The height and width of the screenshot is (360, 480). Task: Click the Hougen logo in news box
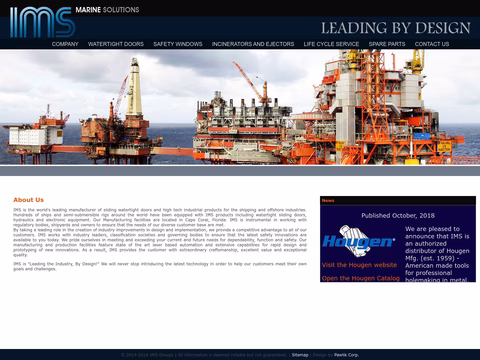359,242
